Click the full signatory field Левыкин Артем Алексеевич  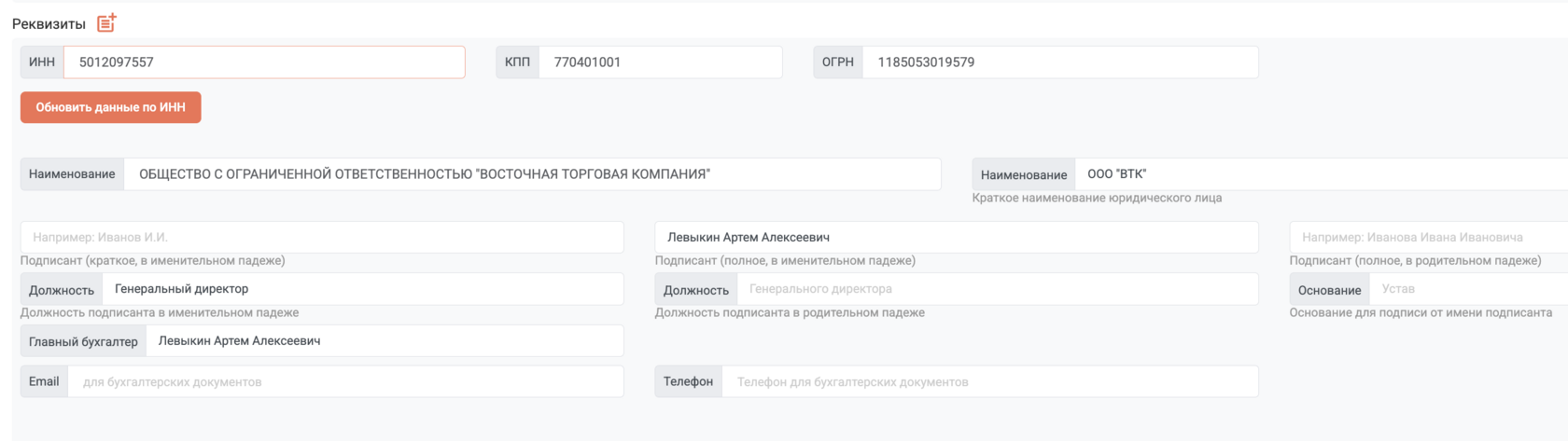pyautogui.click(x=957, y=237)
